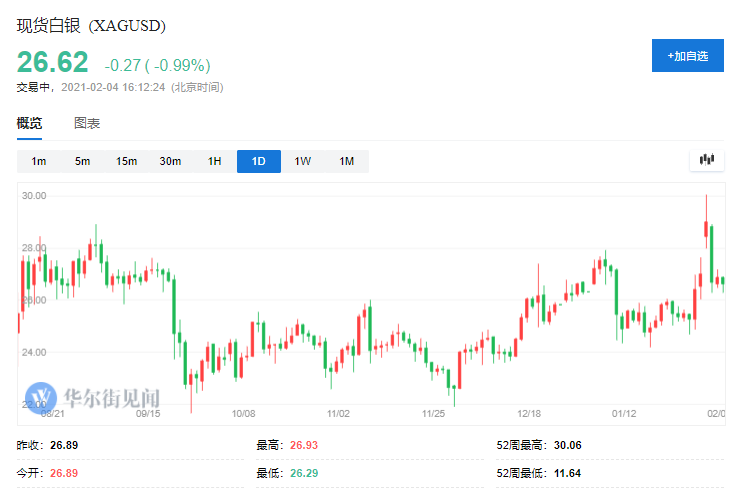
Task: Choose the 30m chart interval
Action: [170, 161]
